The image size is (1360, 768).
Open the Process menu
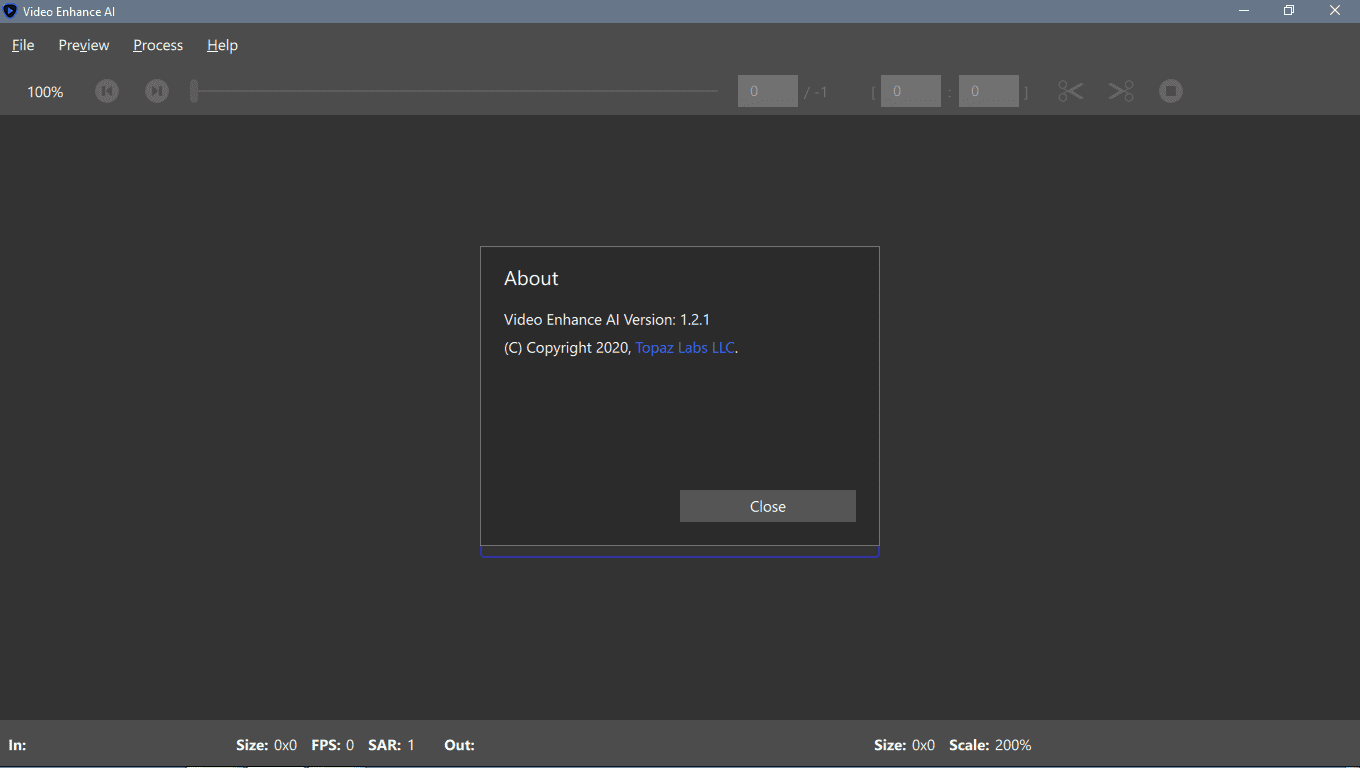(158, 45)
